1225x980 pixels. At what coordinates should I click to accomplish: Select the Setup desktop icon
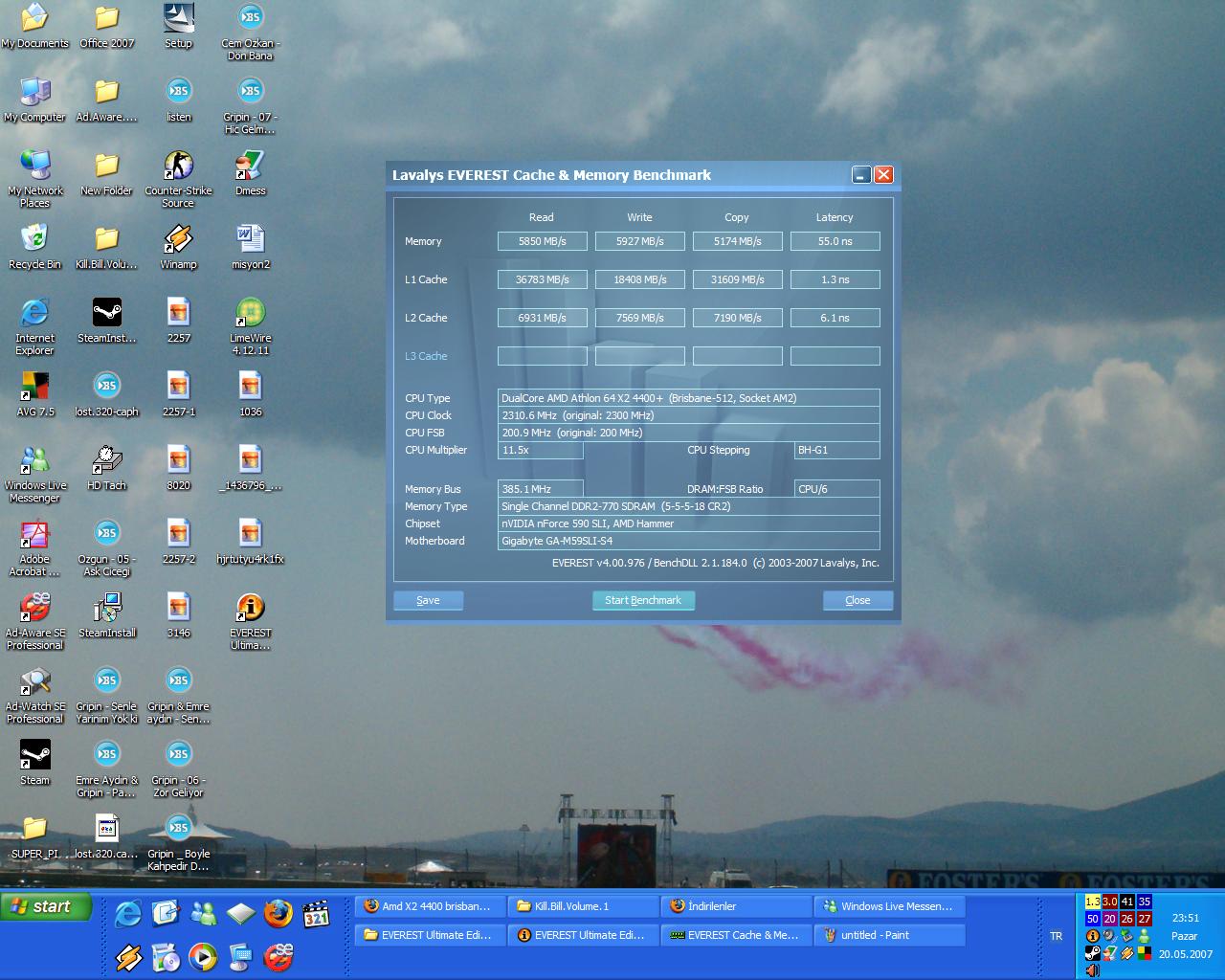pos(178,27)
